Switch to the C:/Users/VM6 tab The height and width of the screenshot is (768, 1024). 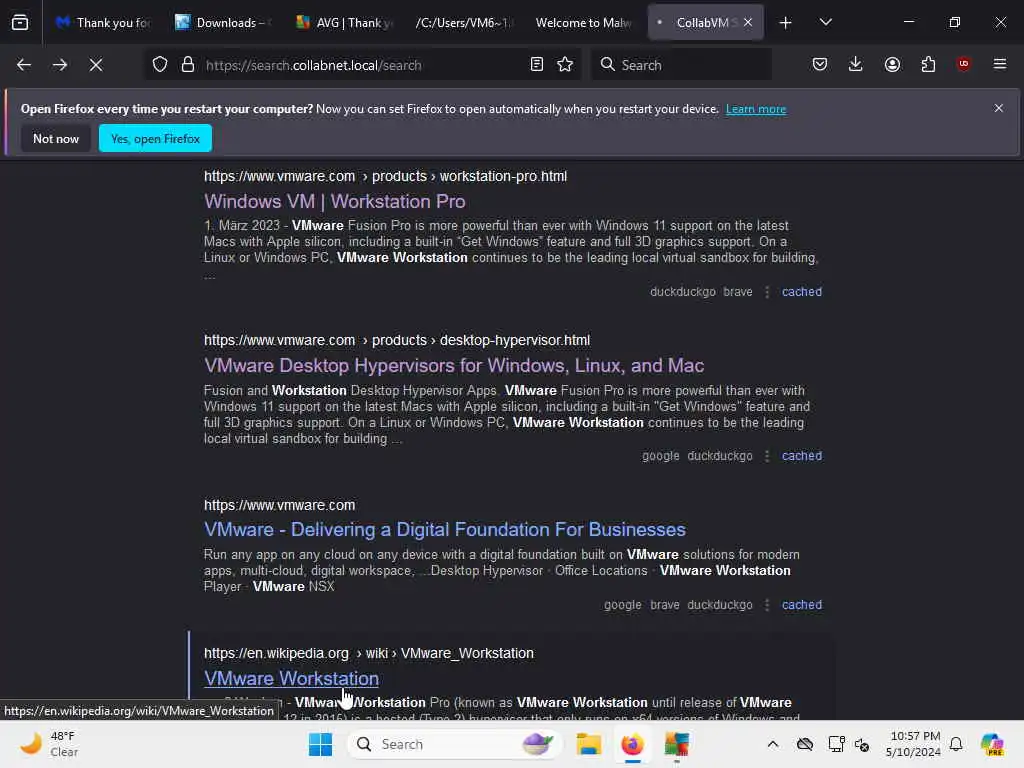[x=464, y=23]
